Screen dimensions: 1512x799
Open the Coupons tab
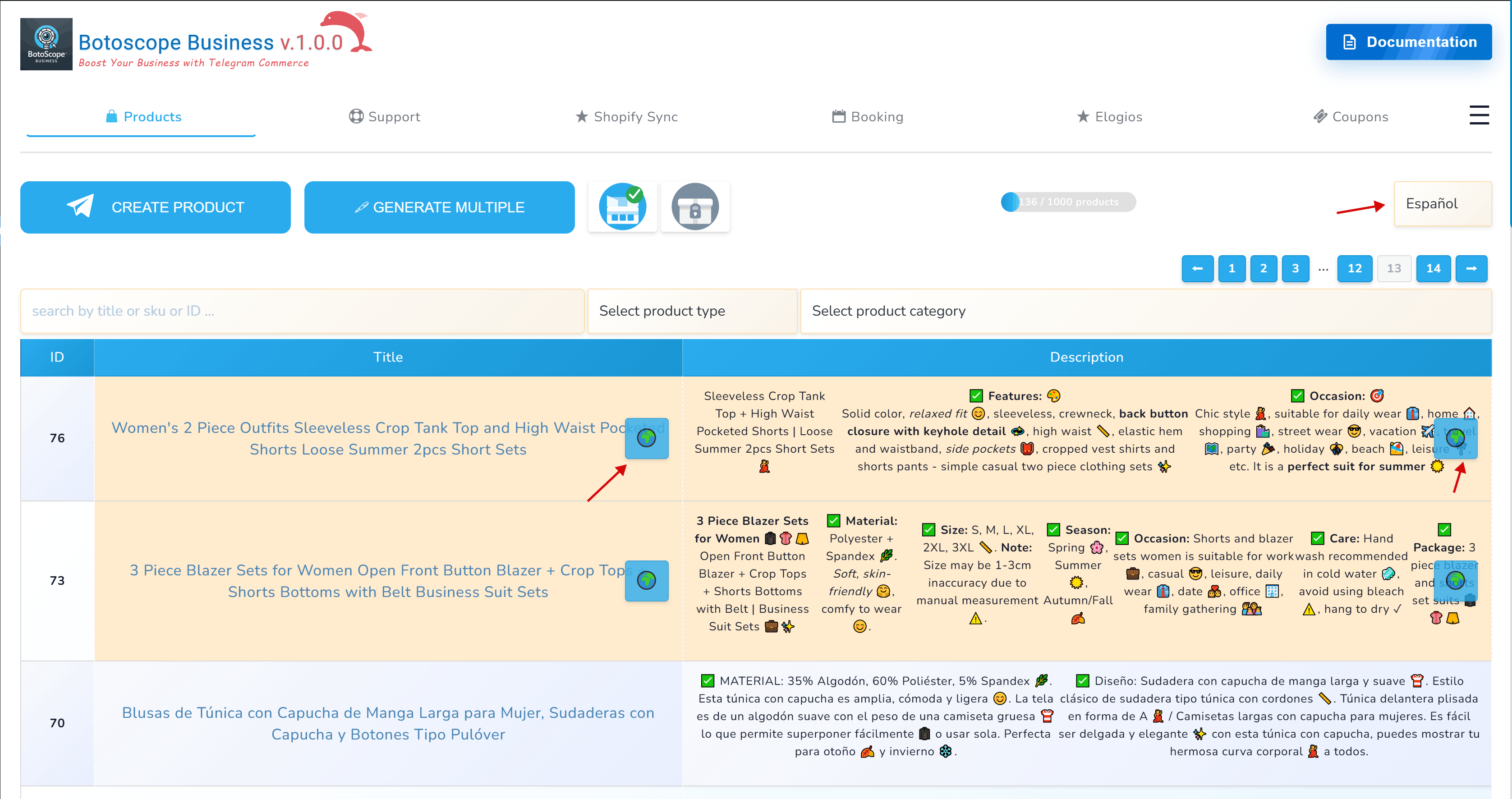coord(1351,117)
